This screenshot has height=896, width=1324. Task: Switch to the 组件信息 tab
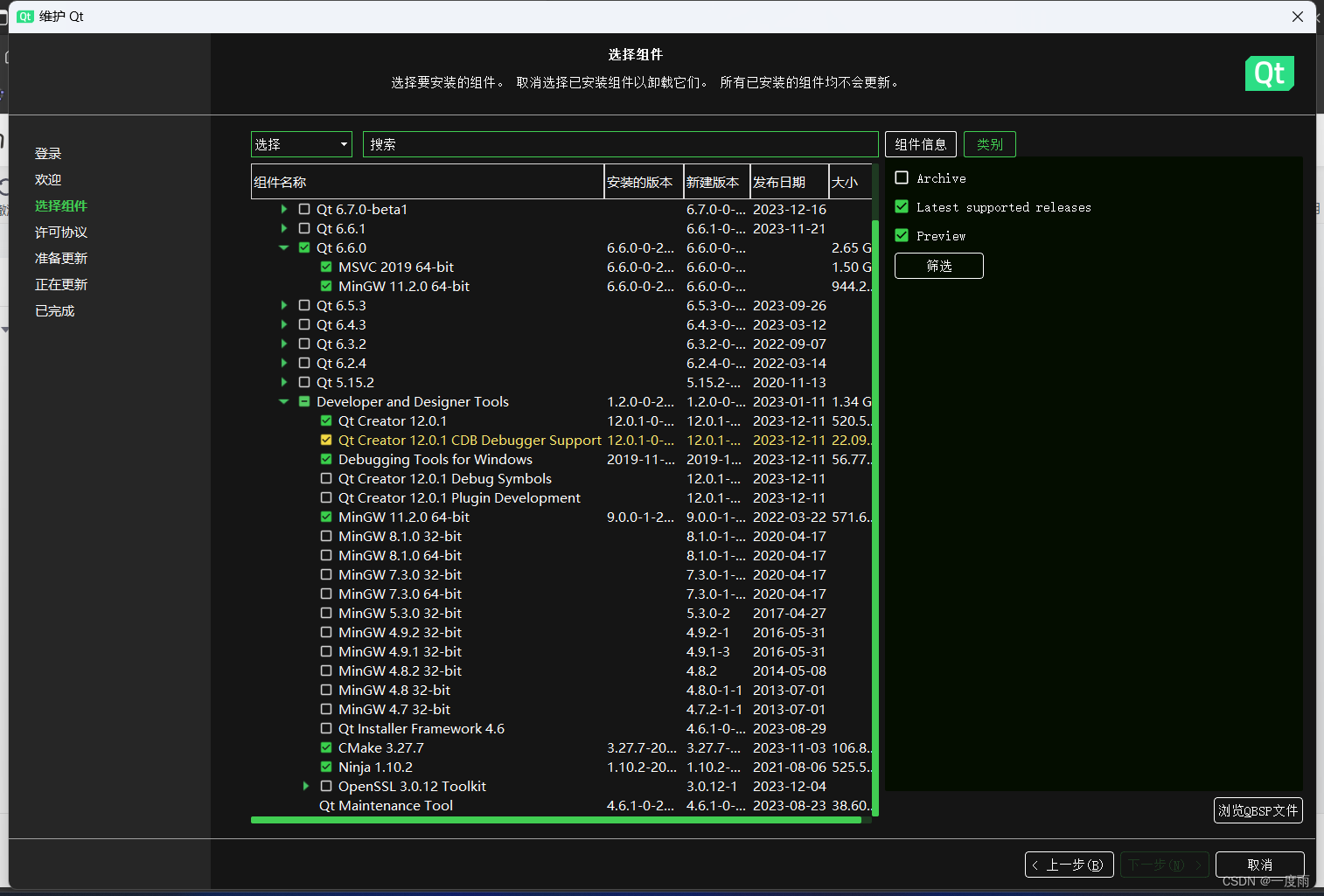click(x=921, y=144)
